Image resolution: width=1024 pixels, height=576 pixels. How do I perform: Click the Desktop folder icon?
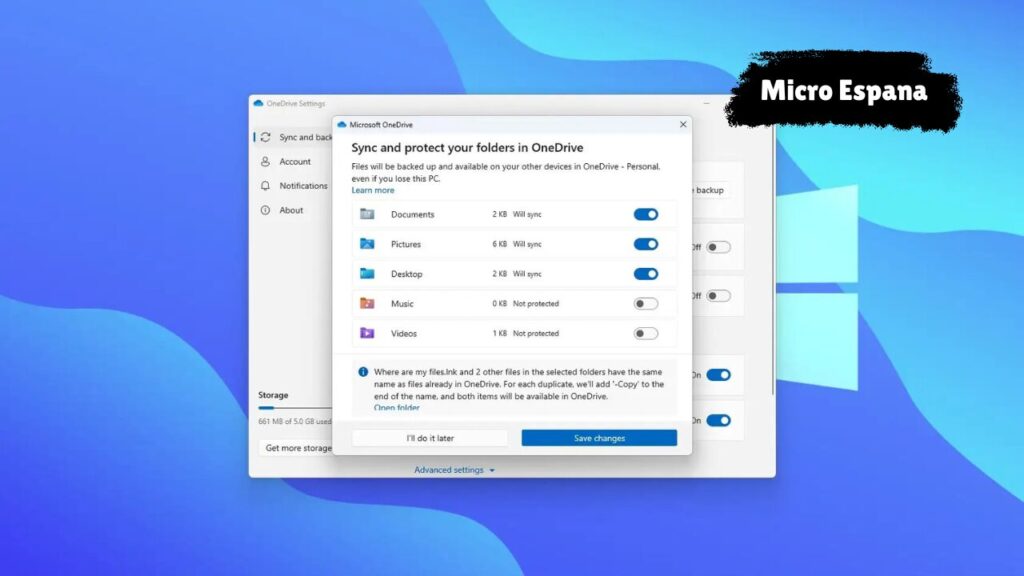[x=367, y=274]
